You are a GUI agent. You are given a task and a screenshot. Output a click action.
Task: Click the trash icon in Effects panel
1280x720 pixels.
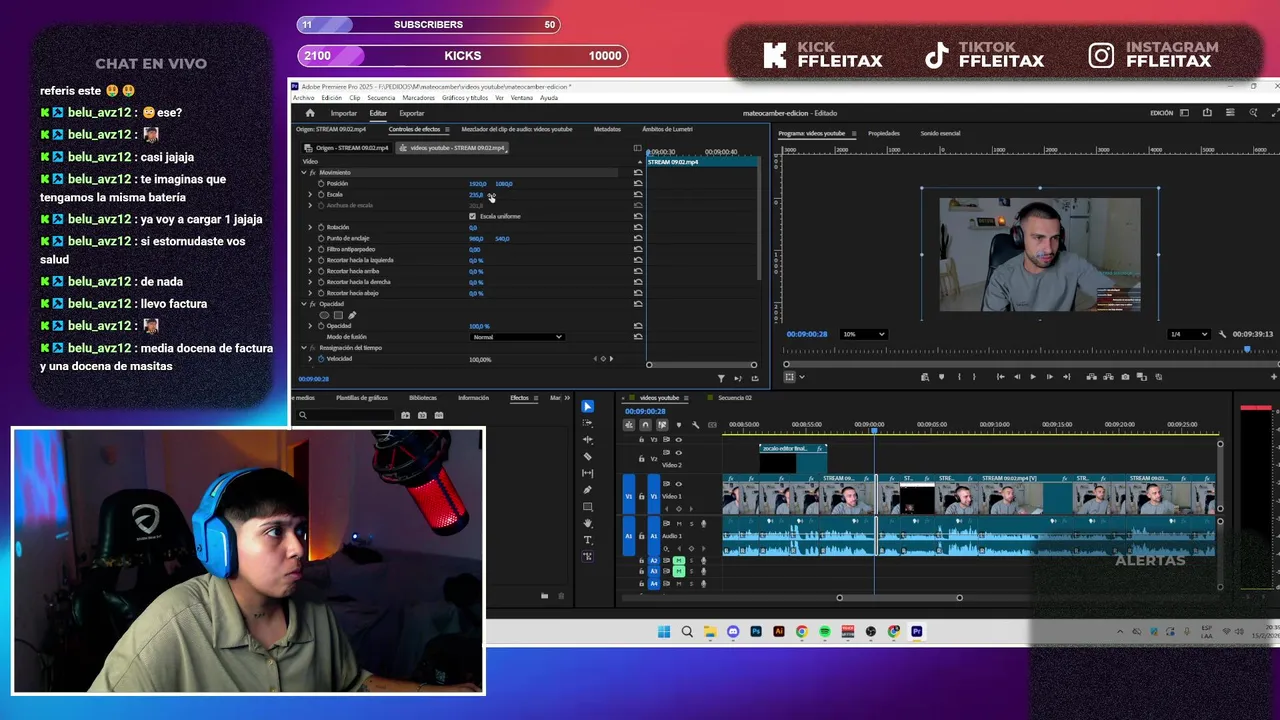[561, 596]
